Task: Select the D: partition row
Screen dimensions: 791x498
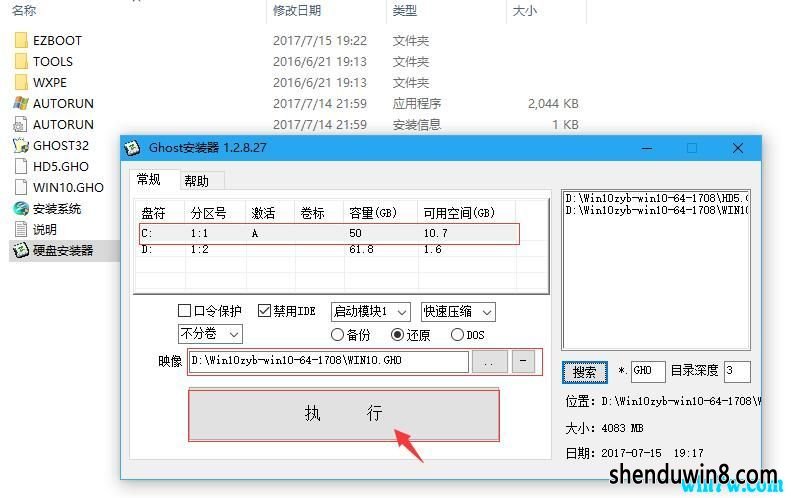Action: [329, 250]
